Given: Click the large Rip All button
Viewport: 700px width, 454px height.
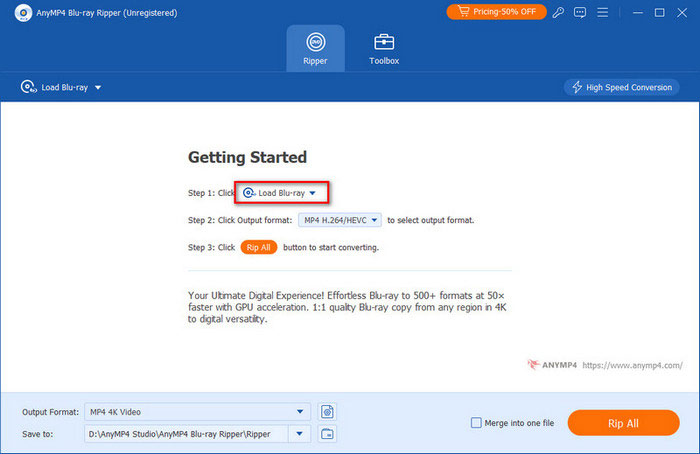Looking at the screenshot, I should coord(623,423).
